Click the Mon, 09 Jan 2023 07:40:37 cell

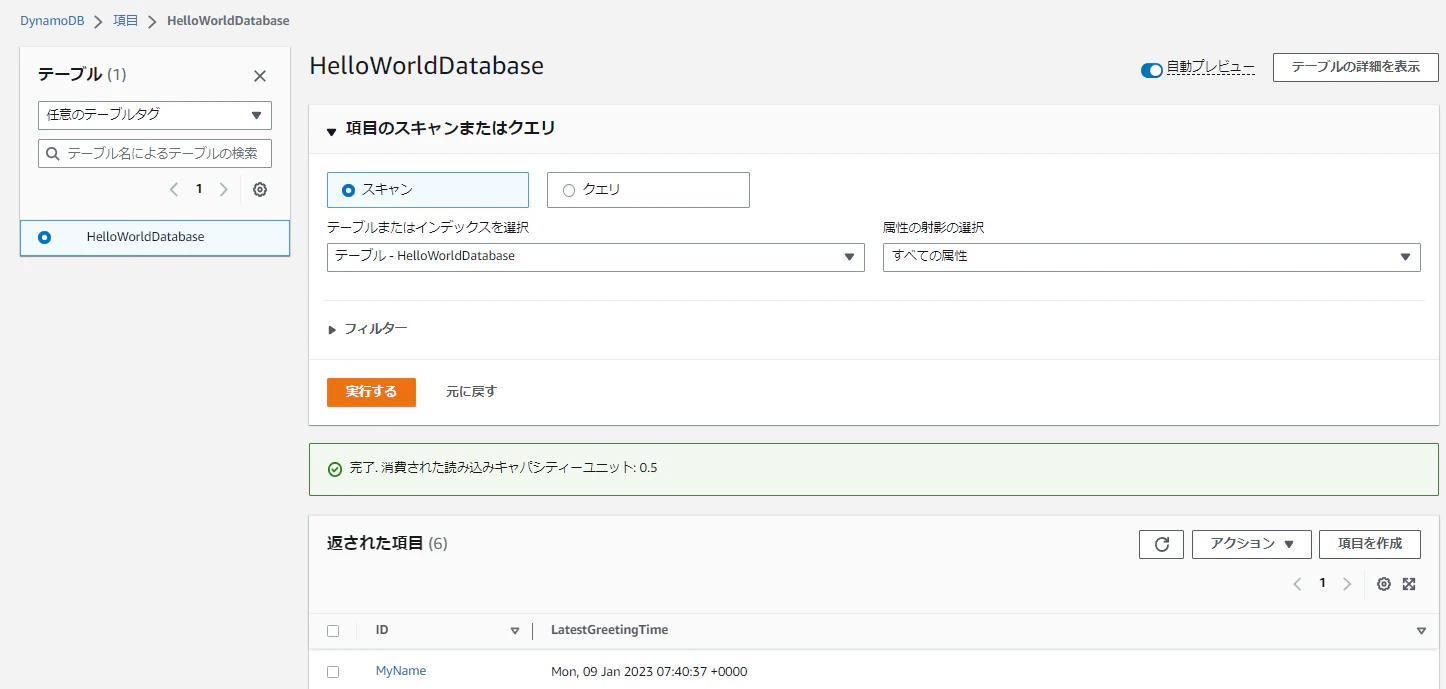tap(649, 672)
